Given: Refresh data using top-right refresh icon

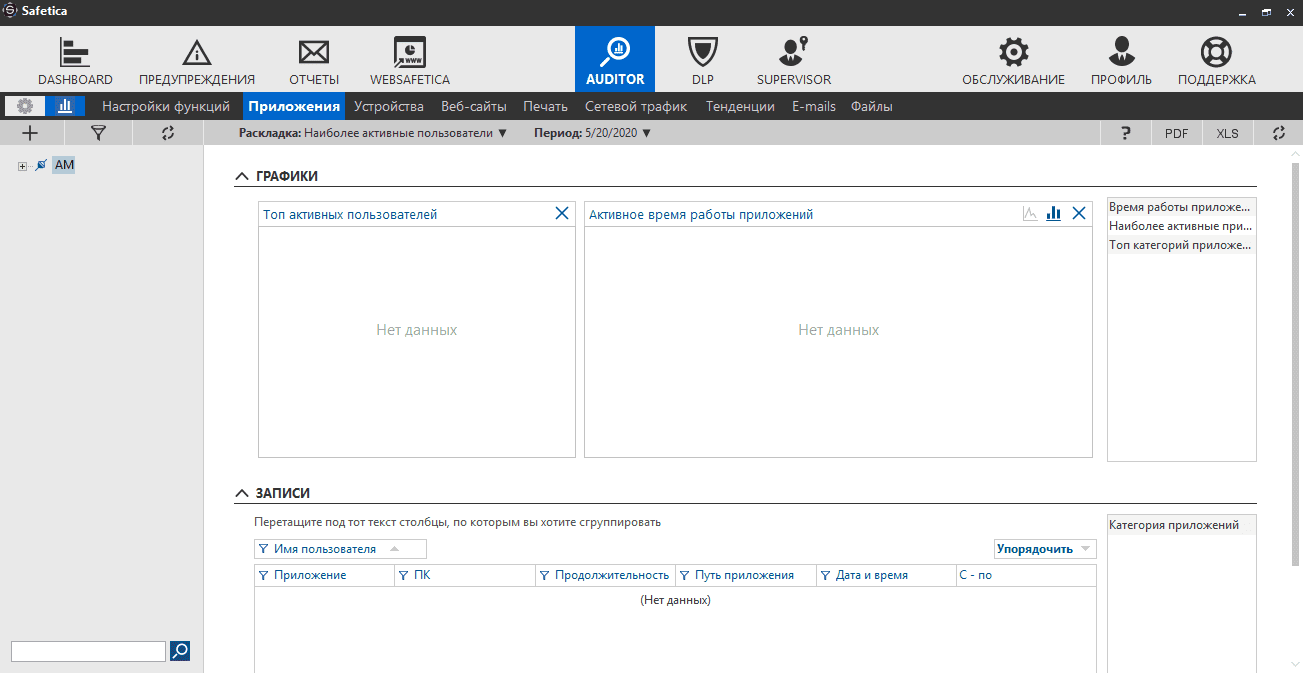Looking at the screenshot, I should pos(1277,133).
